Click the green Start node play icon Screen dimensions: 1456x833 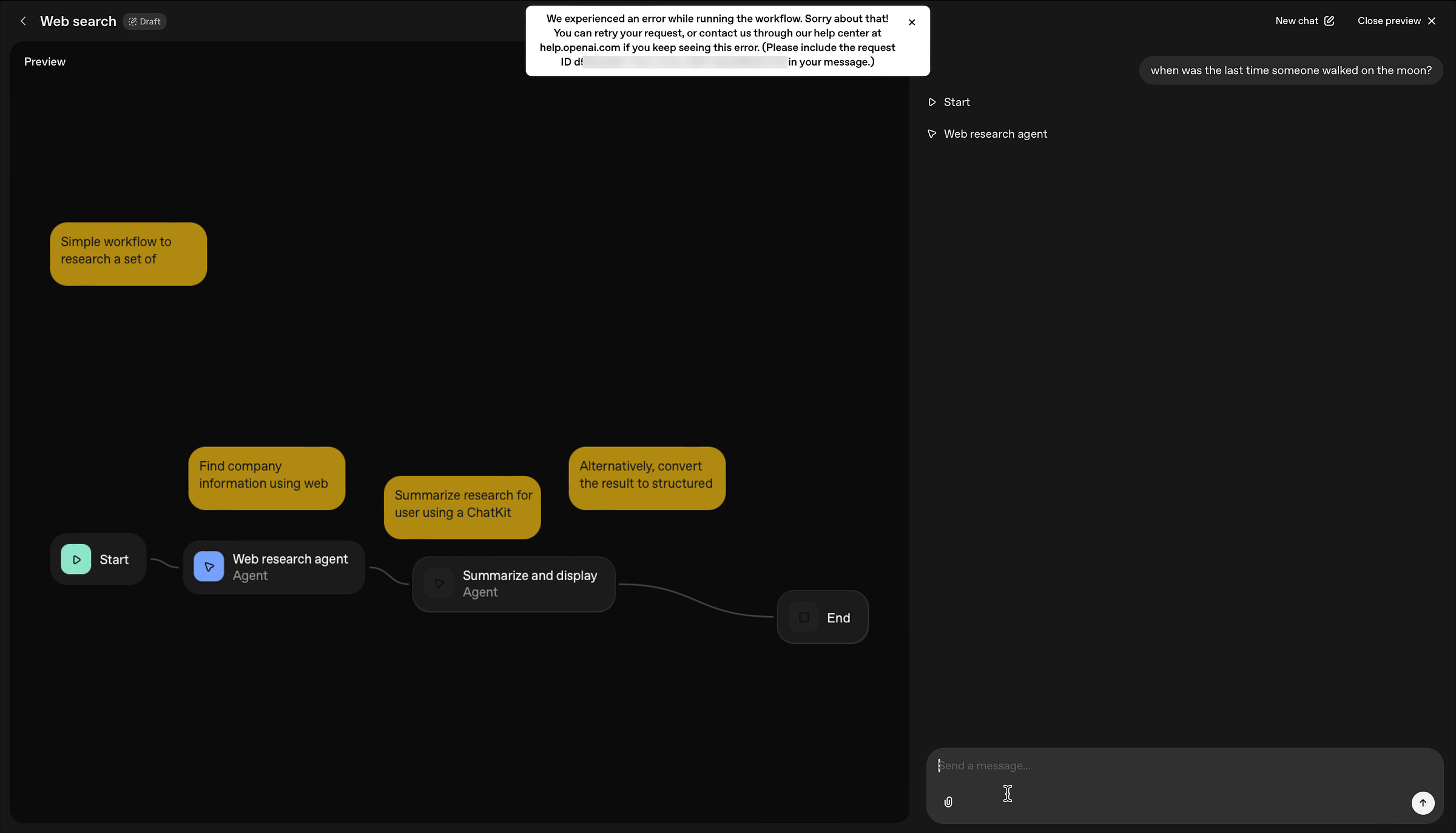point(76,559)
